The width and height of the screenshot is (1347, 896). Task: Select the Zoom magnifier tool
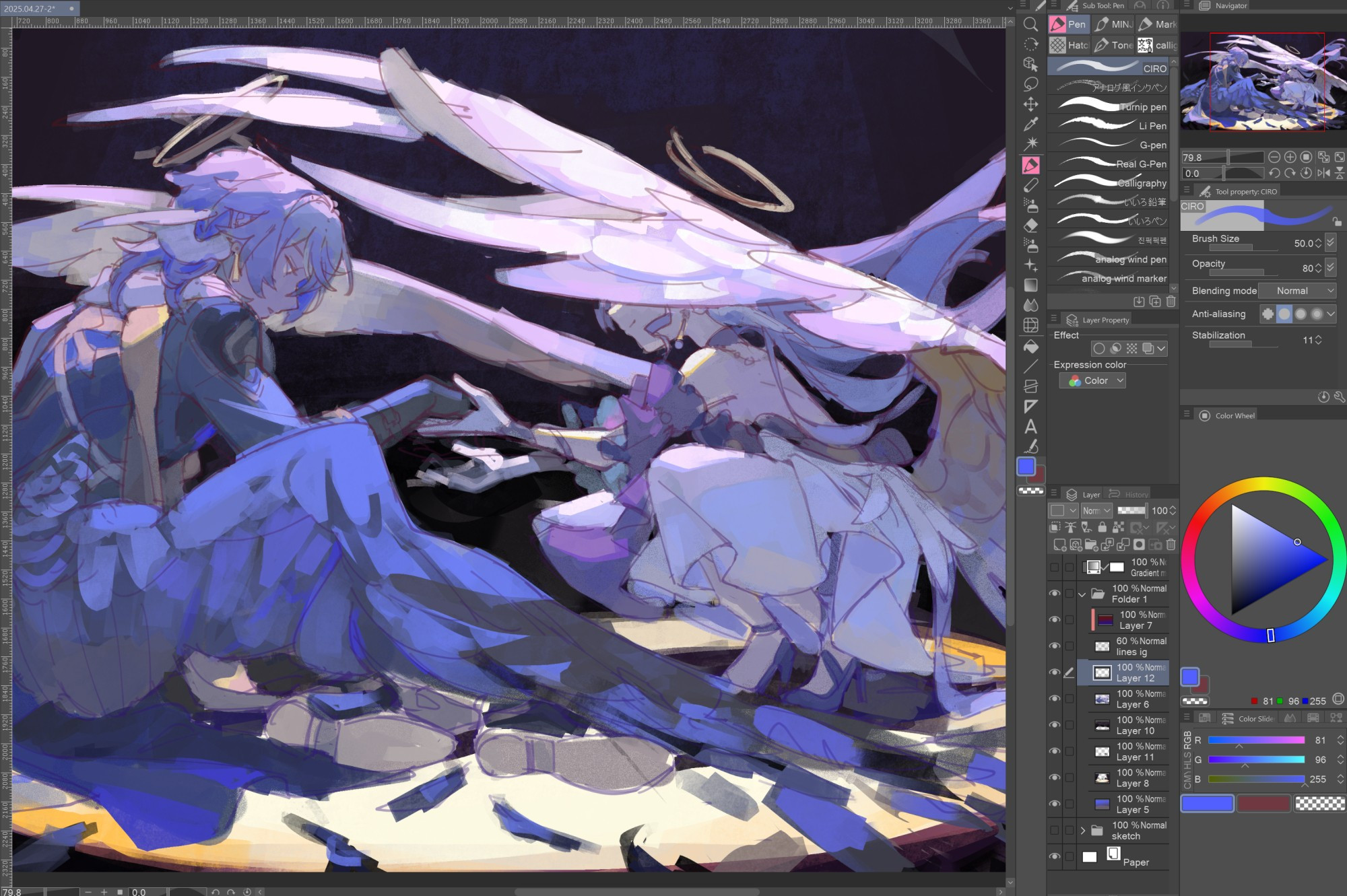(x=1030, y=25)
